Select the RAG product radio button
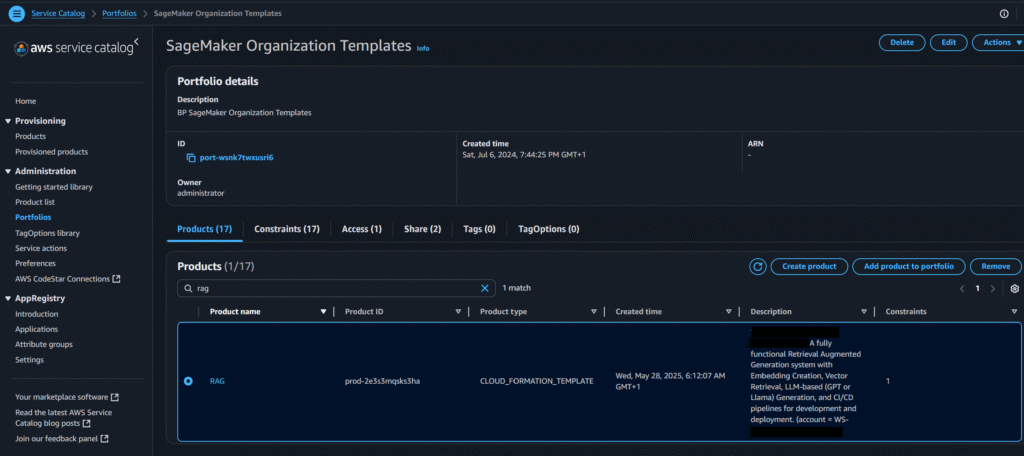 (x=188, y=381)
